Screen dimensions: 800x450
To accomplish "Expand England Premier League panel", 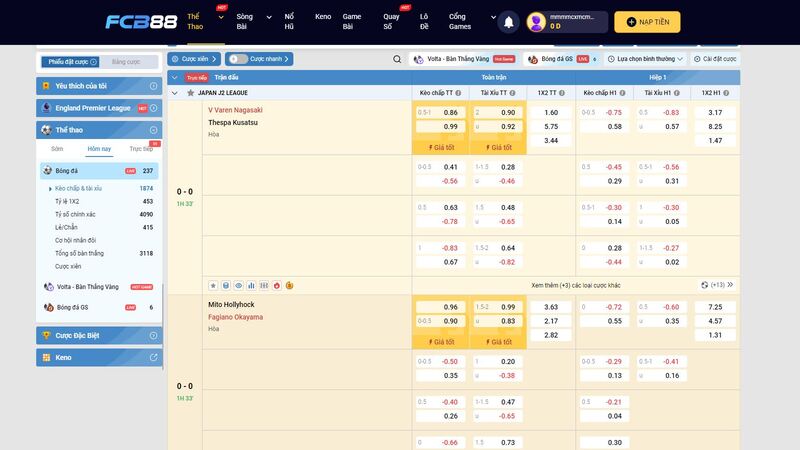I will click(153, 108).
